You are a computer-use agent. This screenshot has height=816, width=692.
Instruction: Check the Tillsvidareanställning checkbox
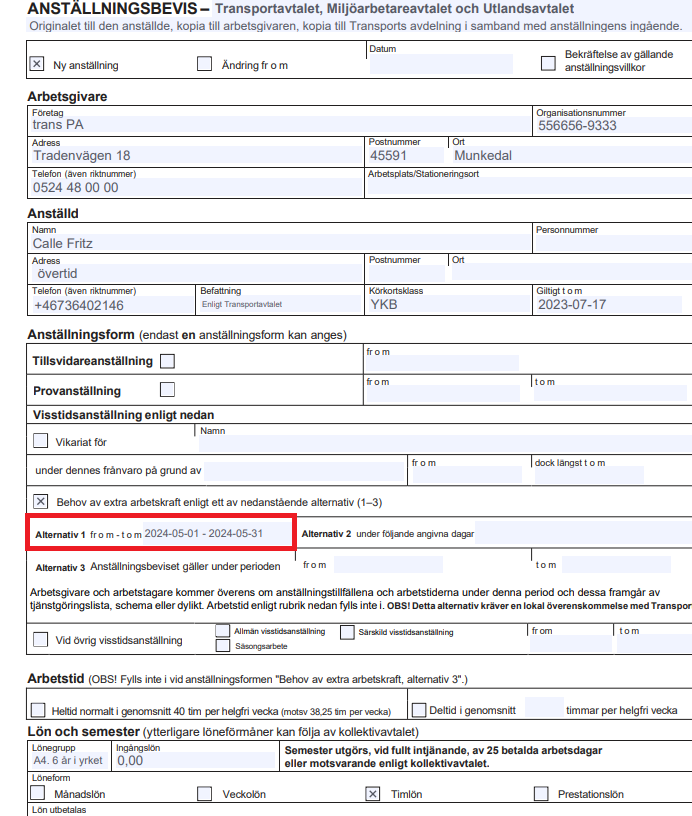pos(168,361)
